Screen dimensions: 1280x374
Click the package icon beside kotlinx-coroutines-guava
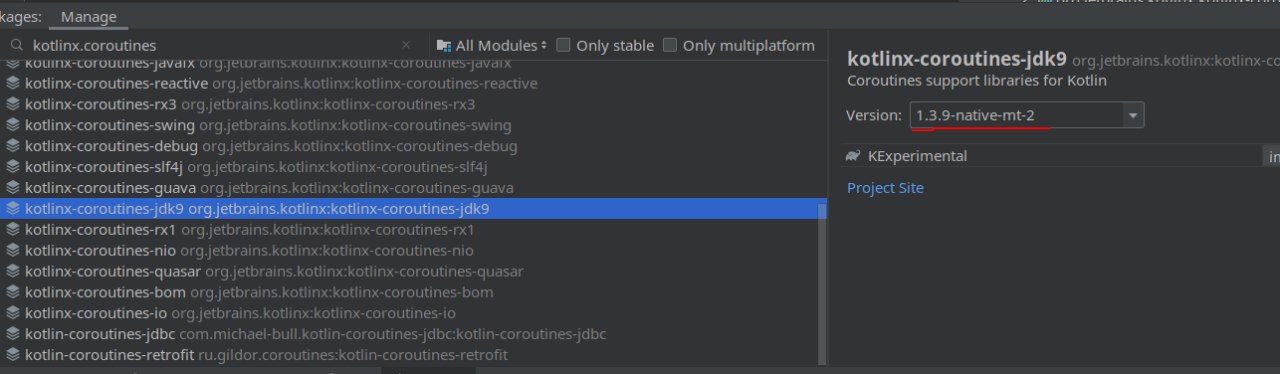coord(12,188)
